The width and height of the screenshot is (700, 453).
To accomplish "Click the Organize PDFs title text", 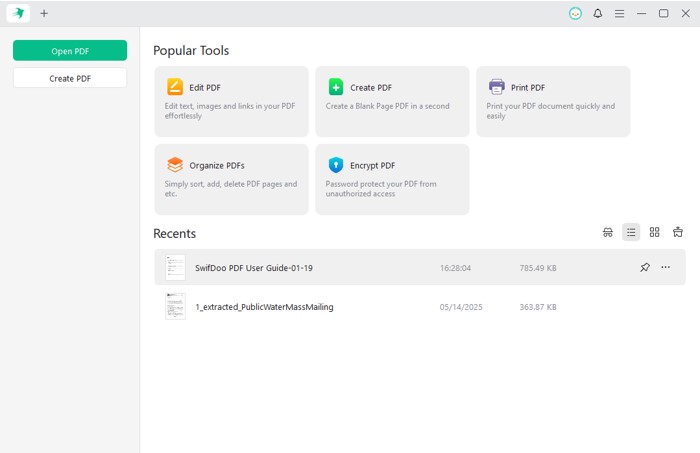I will tap(217, 166).
